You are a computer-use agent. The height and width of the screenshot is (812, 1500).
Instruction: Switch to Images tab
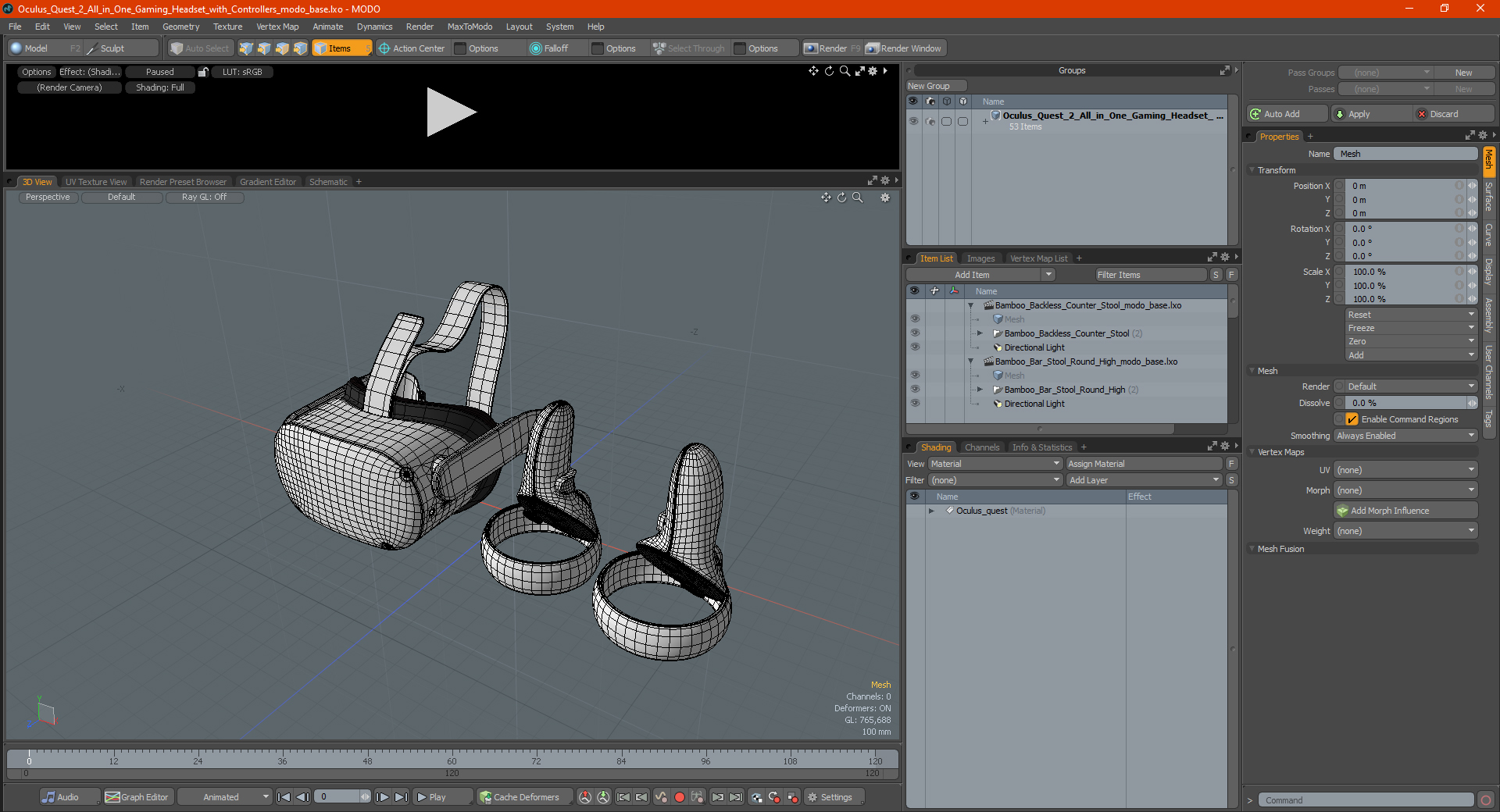coord(980,258)
